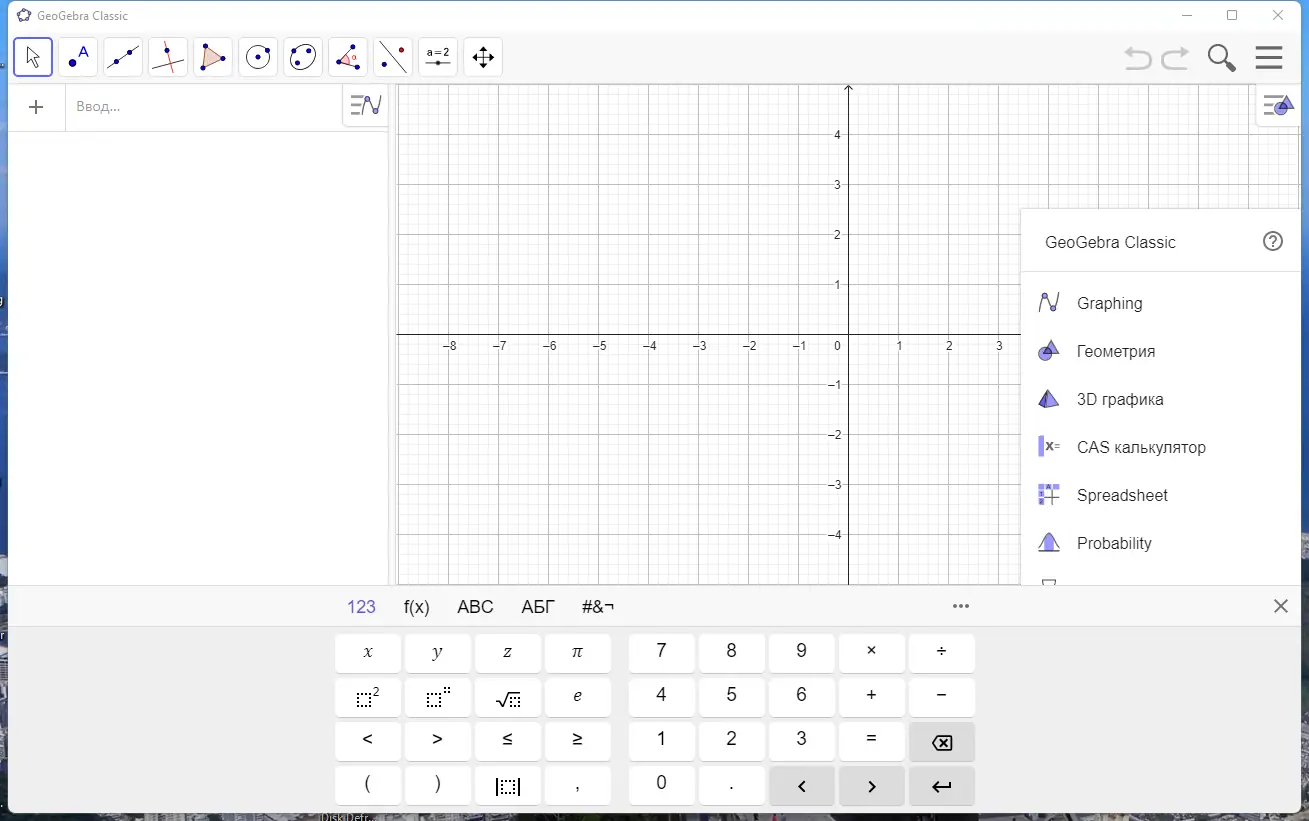Tap the greater-than-or-equal key
The height and width of the screenshot is (821, 1309).
click(578, 741)
